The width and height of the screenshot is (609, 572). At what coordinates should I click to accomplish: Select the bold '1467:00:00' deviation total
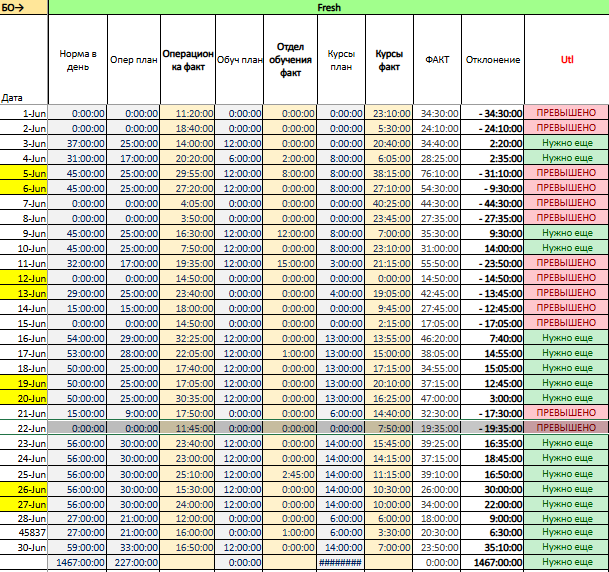tap(493, 562)
